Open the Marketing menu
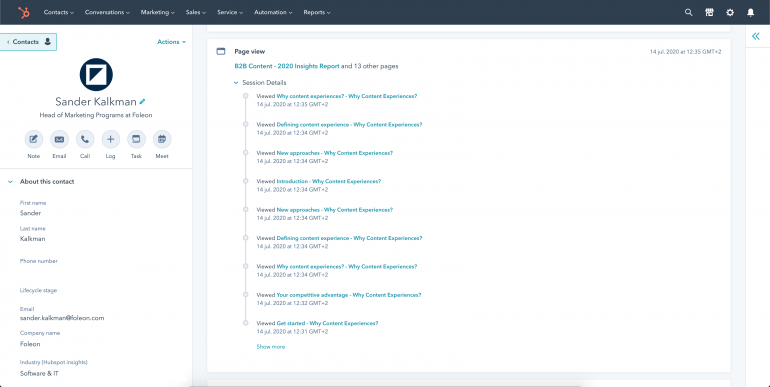Viewport: 770px width, 387px height. [x=158, y=12]
